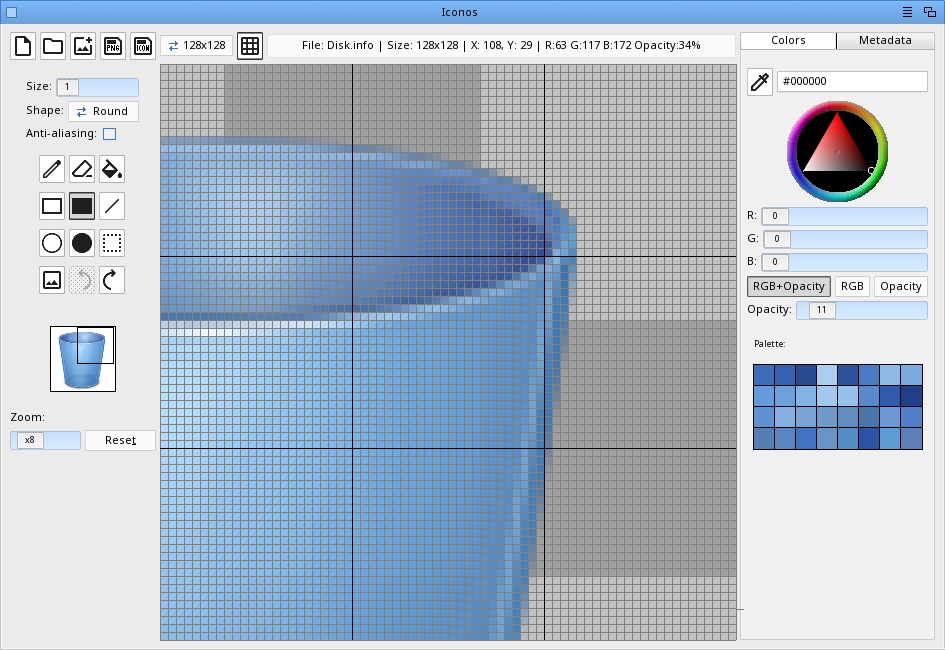The image size is (945, 650).
Task: Click the Redo arrow icon
Action: [x=112, y=280]
